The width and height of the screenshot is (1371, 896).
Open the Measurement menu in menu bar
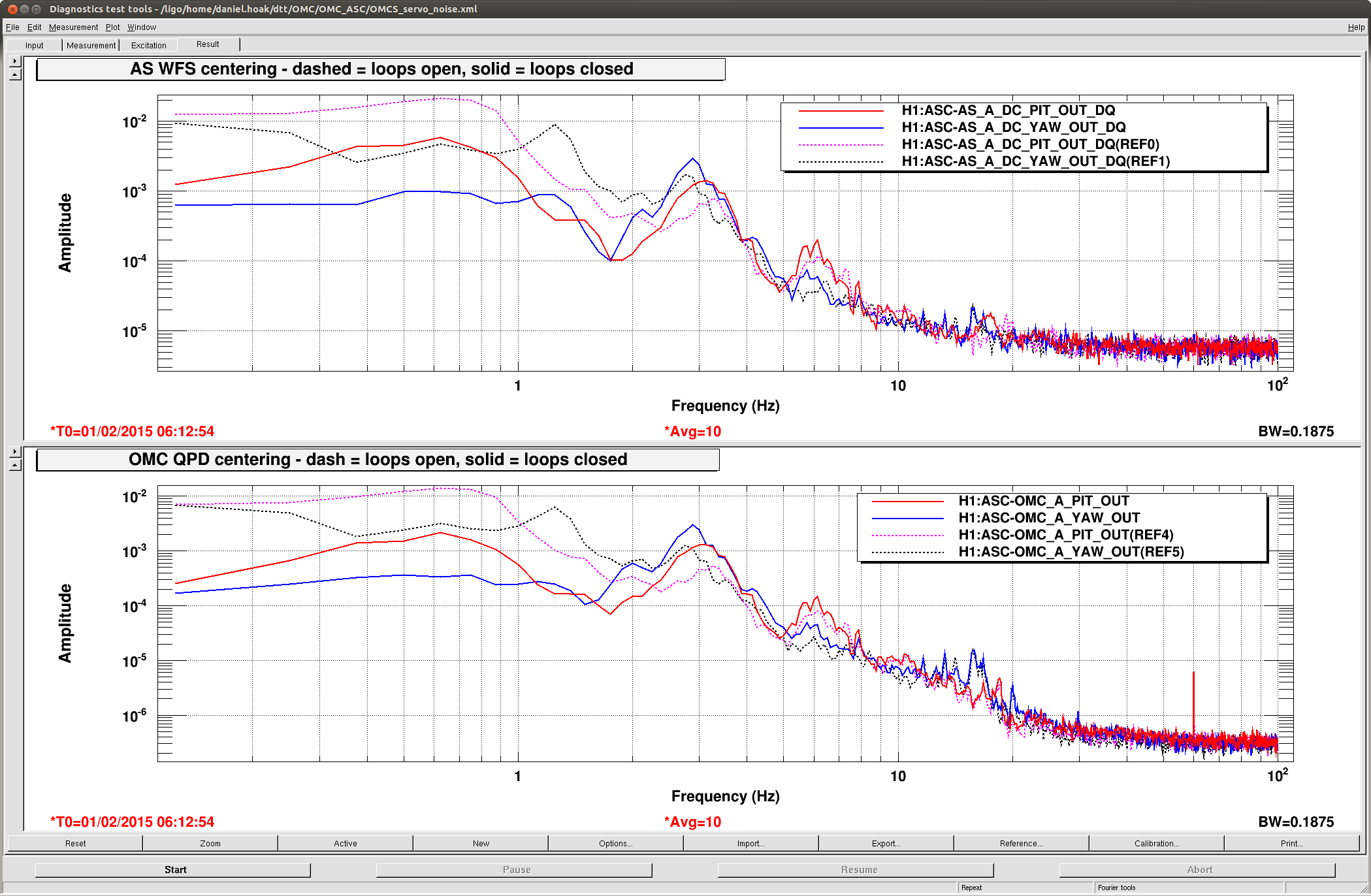click(73, 27)
